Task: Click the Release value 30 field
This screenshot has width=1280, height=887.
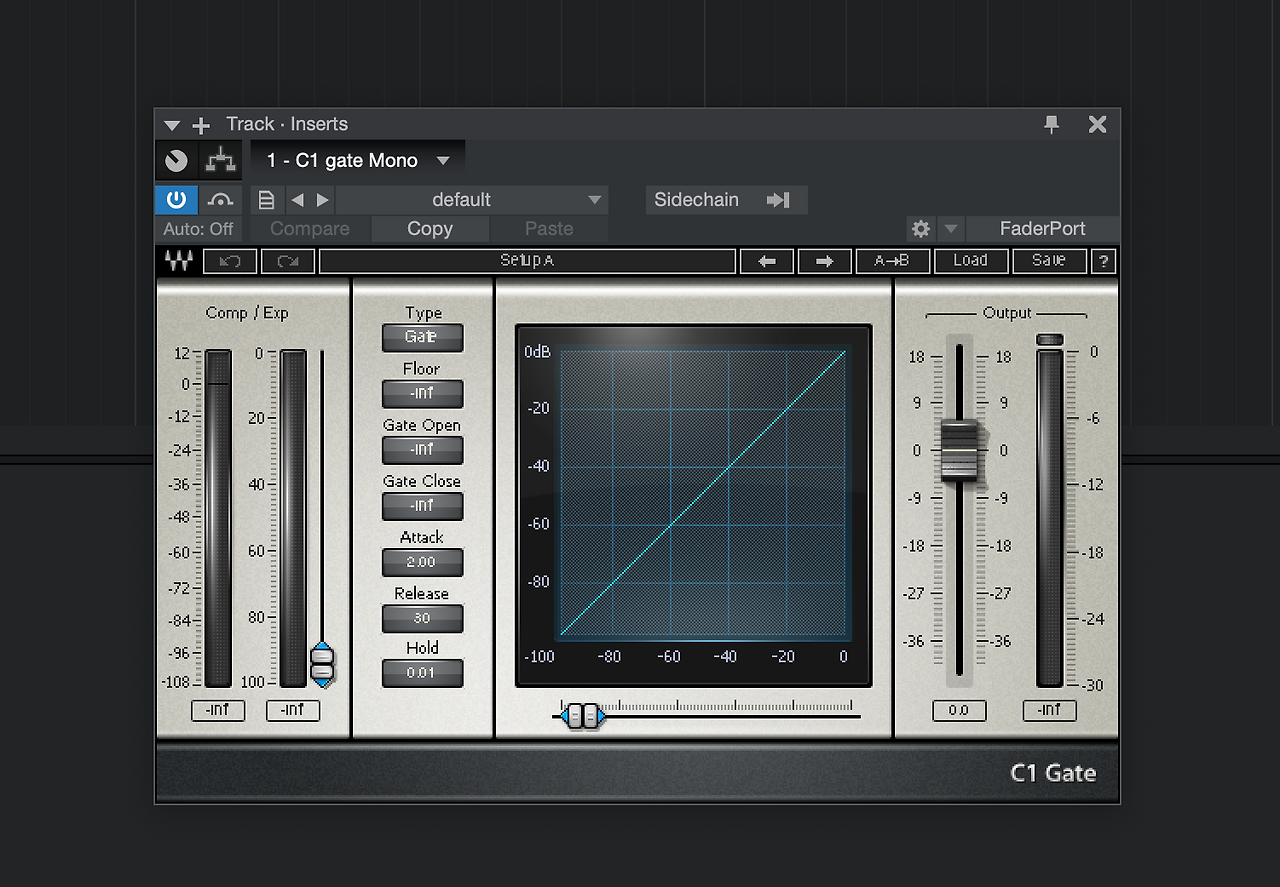Action: pyautogui.click(x=422, y=618)
